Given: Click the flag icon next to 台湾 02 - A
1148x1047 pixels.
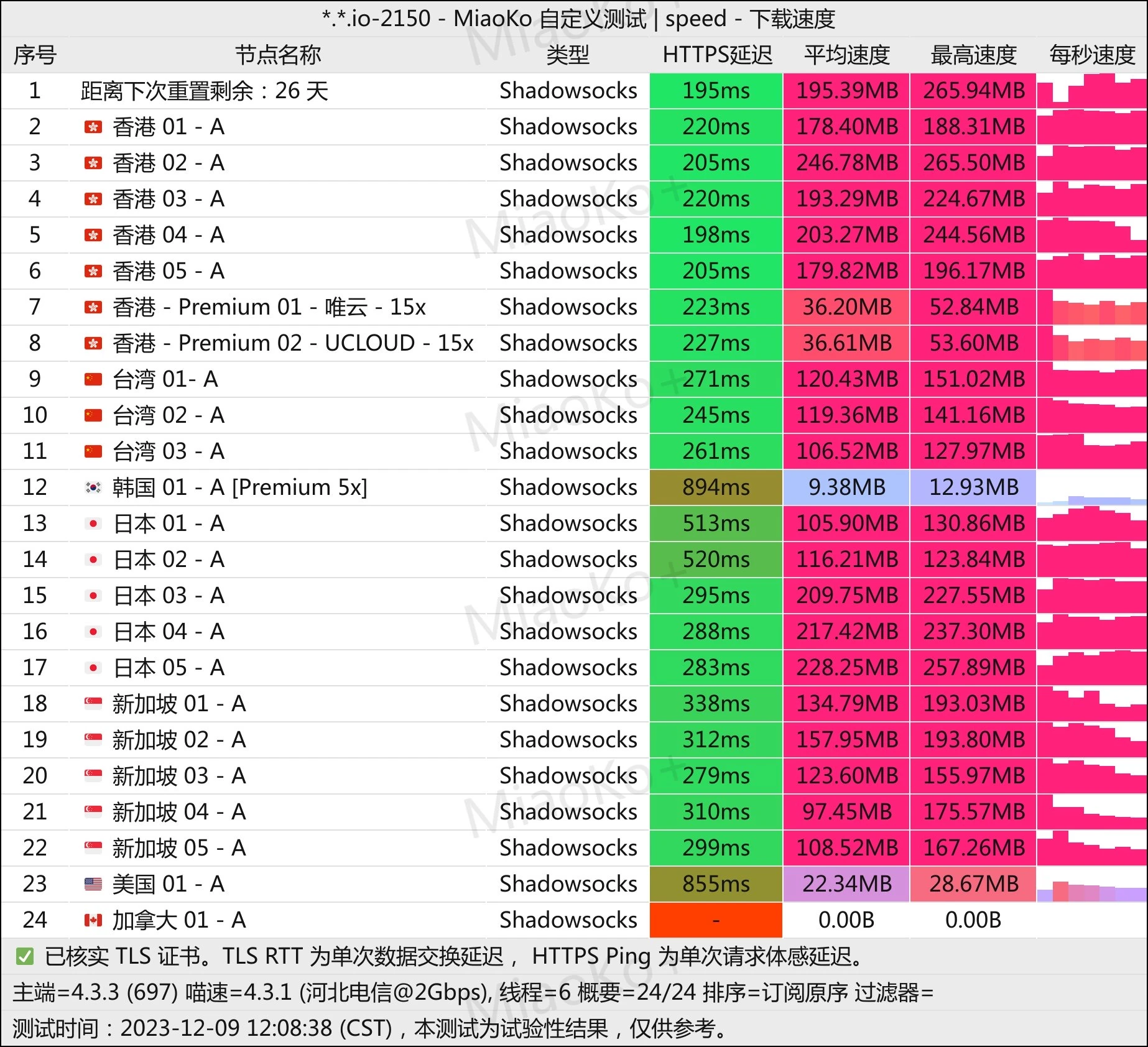Looking at the screenshot, I should pyautogui.click(x=93, y=415).
